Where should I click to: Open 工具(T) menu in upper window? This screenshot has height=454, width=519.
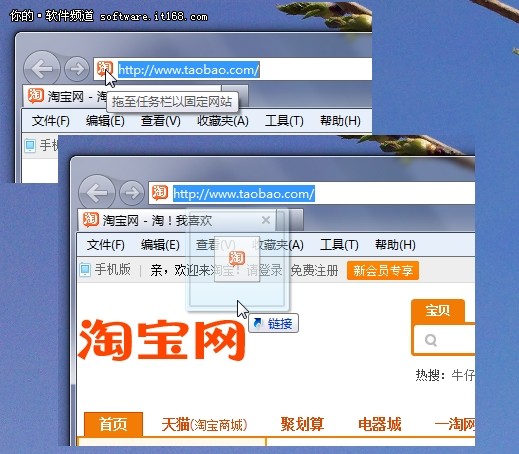[x=284, y=121]
